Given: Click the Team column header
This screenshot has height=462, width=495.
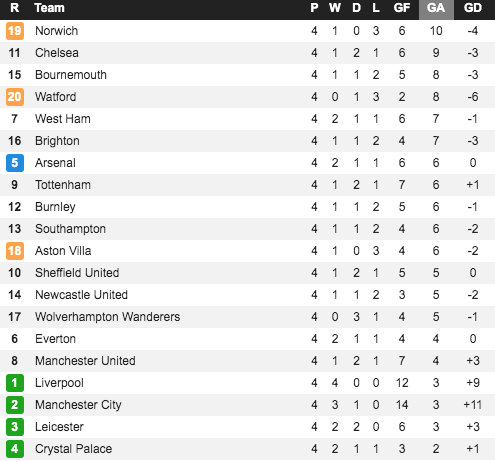Looking at the screenshot, I should click(x=49, y=9).
